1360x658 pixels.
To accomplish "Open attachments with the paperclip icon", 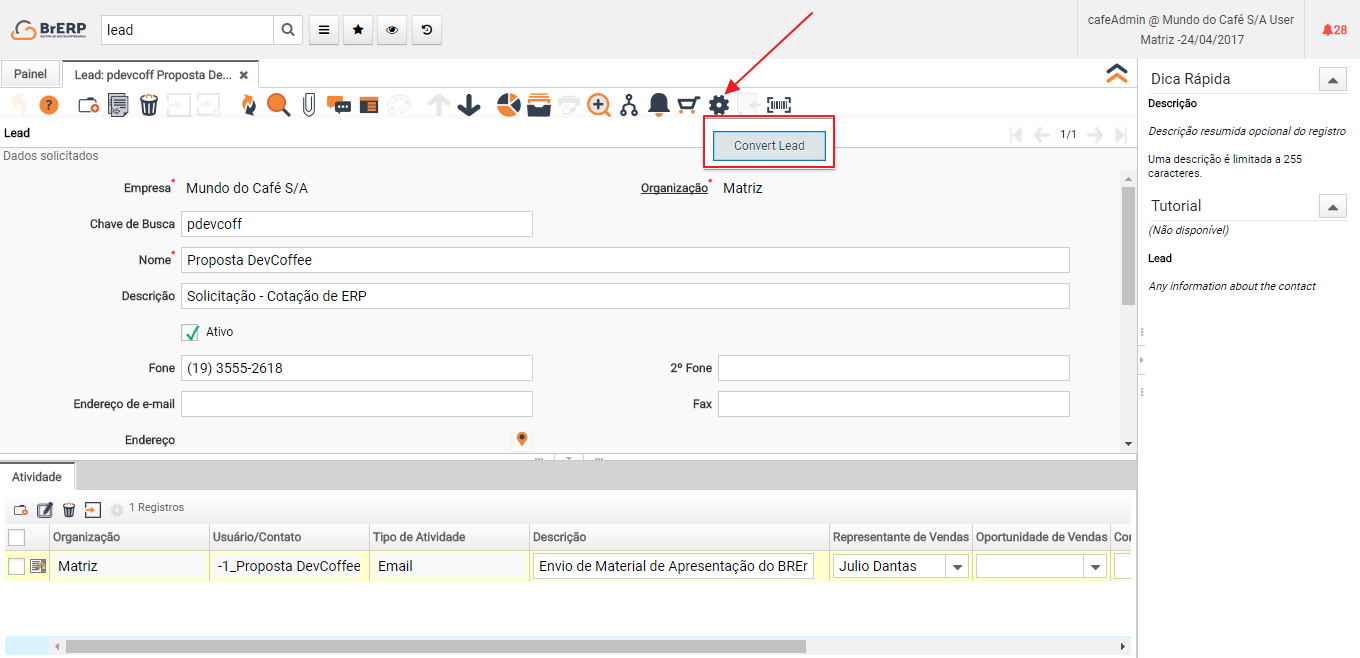I will pos(309,105).
